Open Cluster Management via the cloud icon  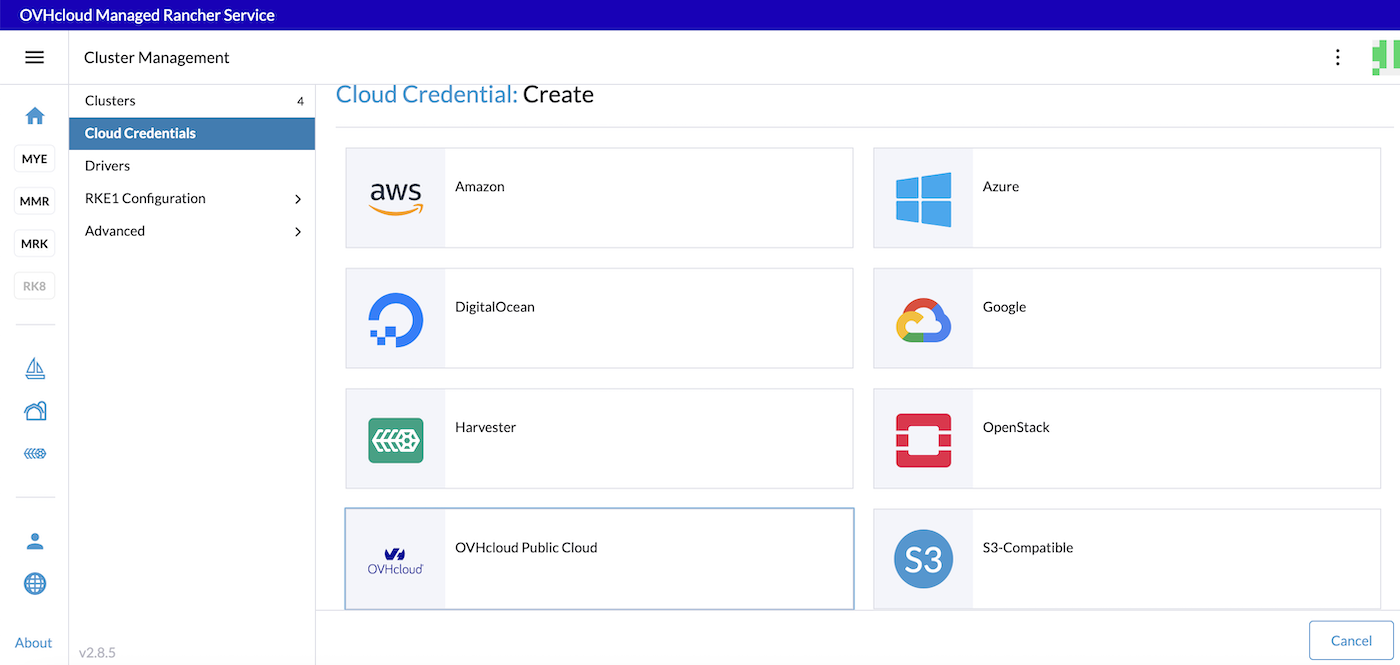coord(34,410)
